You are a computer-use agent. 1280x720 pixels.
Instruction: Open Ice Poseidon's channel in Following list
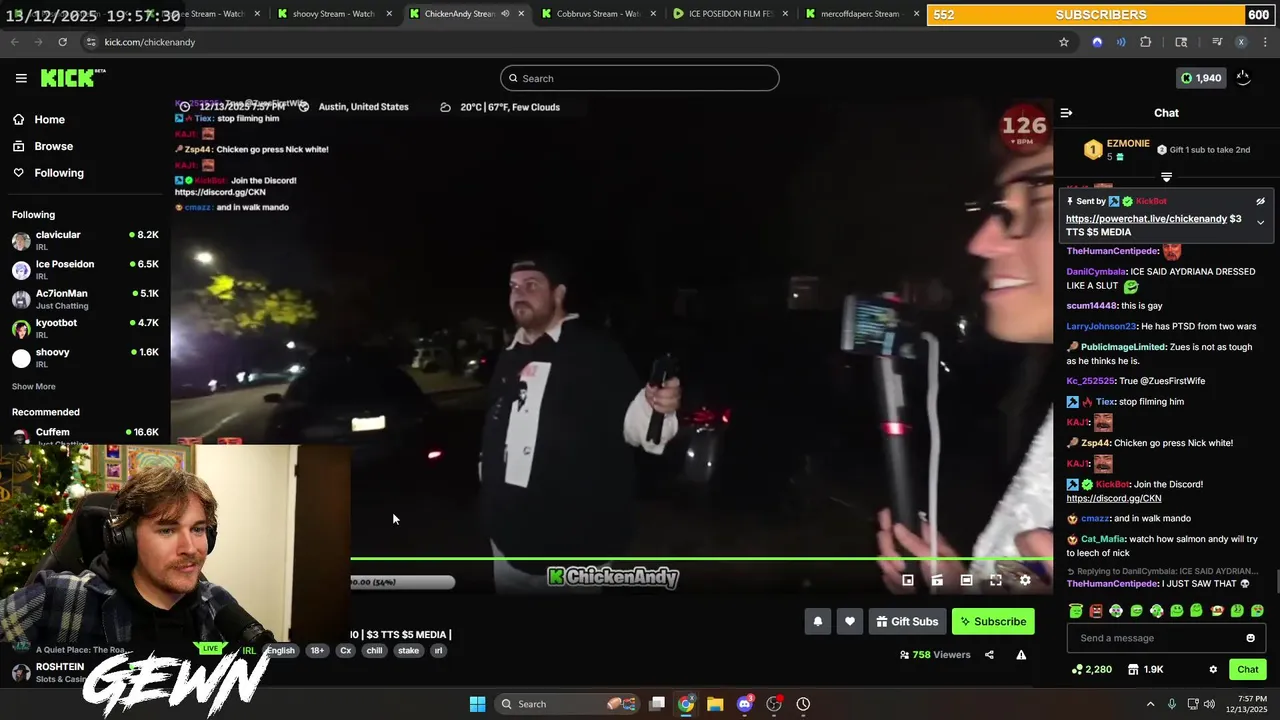[85, 269]
